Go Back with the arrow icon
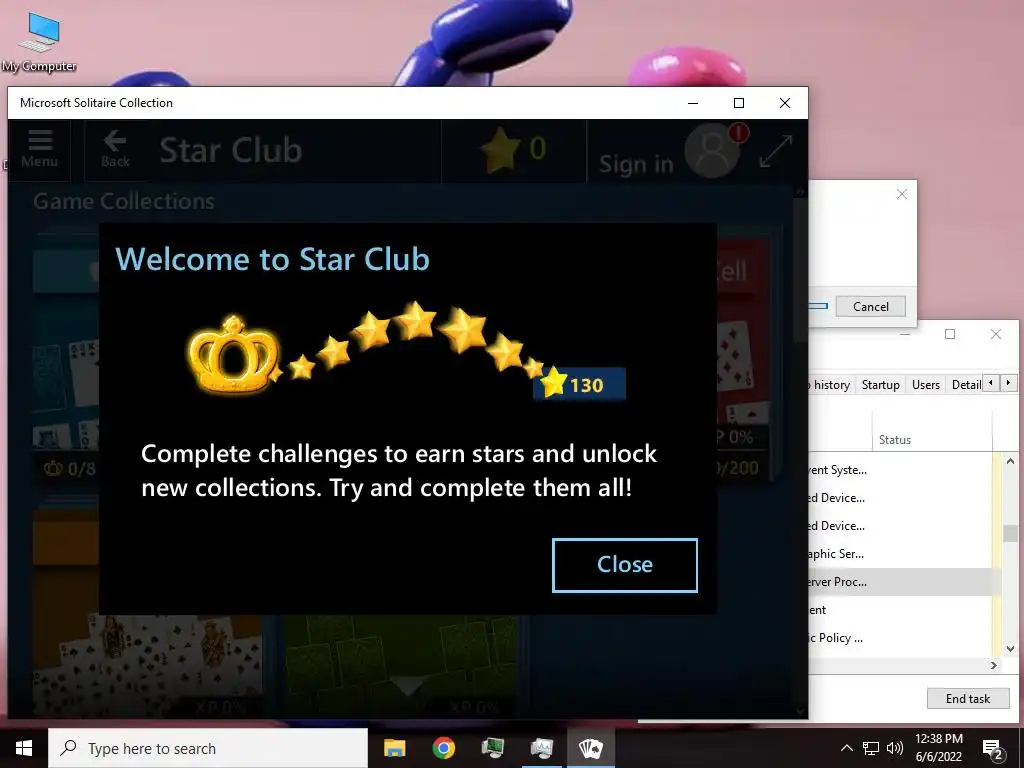This screenshot has width=1024, height=768. pos(115,150)
